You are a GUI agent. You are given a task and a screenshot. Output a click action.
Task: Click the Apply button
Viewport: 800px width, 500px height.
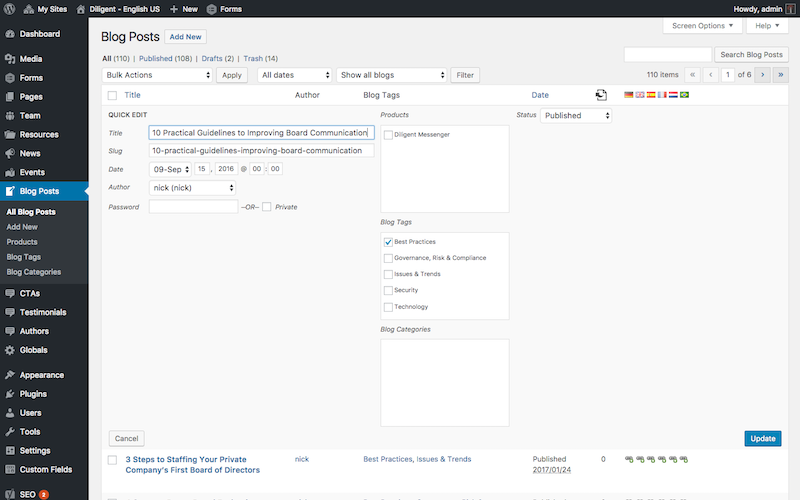pyautogui.click(x=232, y=75)
